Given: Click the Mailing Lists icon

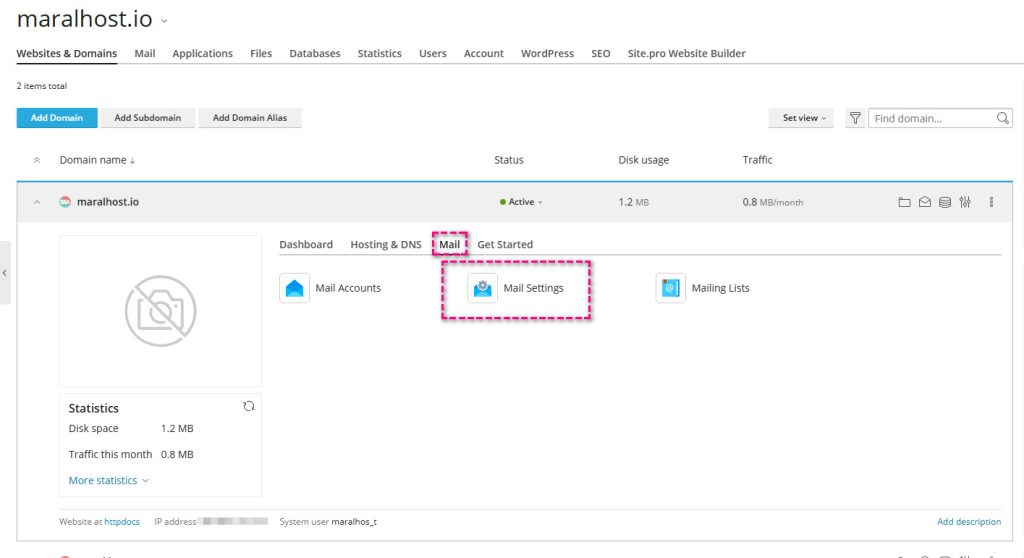Looking at the screenshot, I should point(671,288).
